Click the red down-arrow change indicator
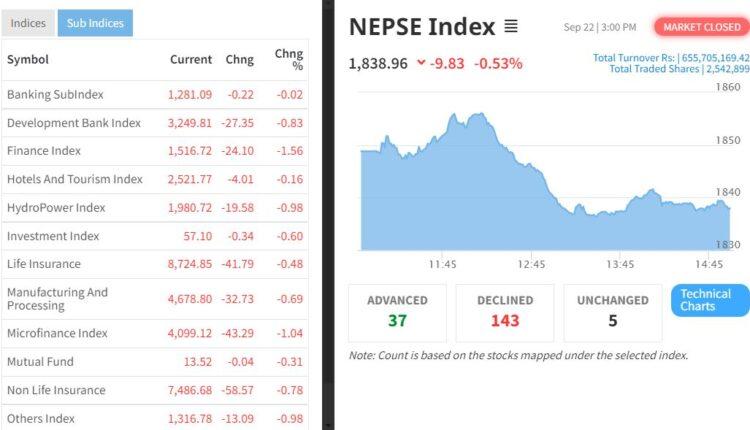Image resolution: width=750 pixels, height=430 pixels. tap(421, 63)
